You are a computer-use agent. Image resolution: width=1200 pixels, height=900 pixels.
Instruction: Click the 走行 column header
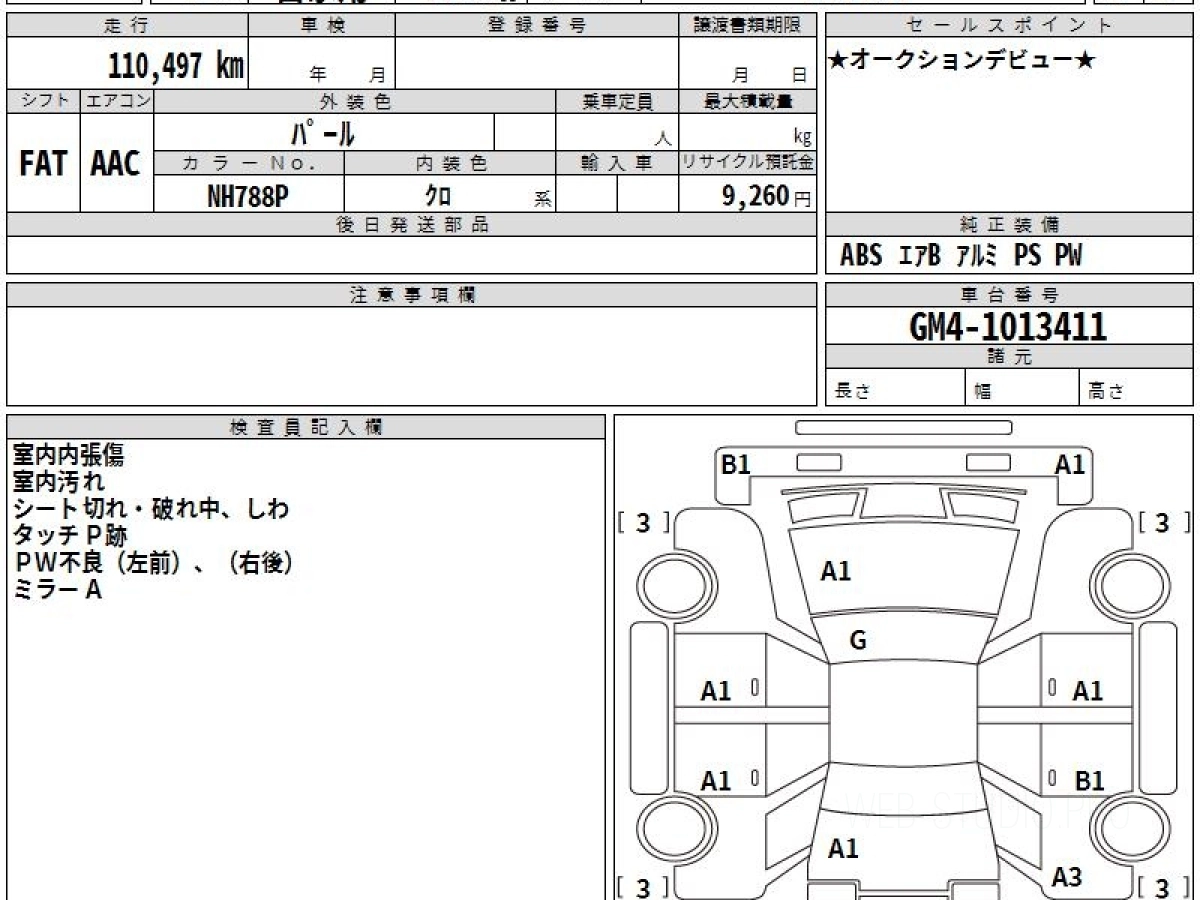[127, 26]
